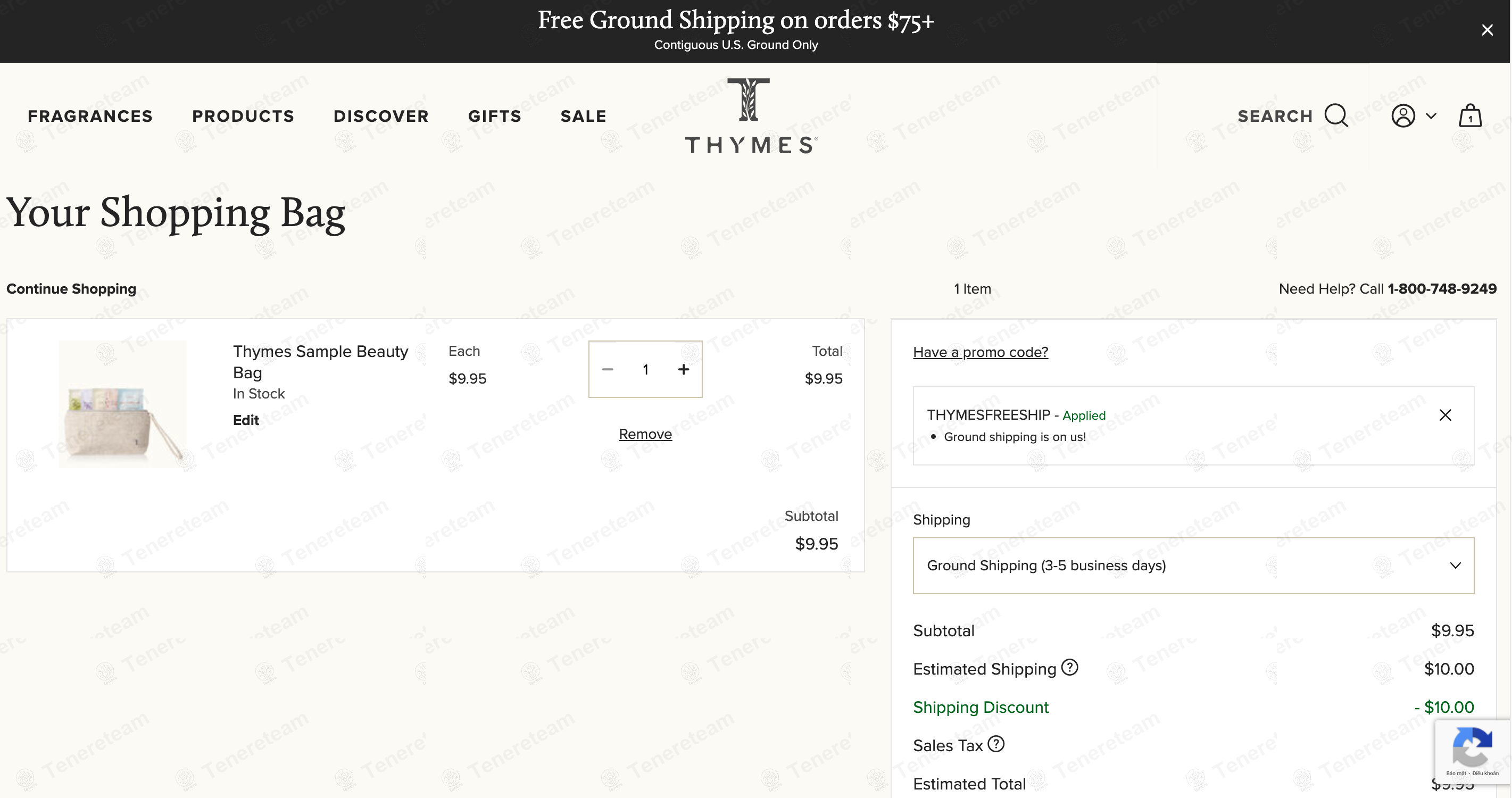Open Have a promo code link
Screen dimensions: 1512x798
pos(980,352)
